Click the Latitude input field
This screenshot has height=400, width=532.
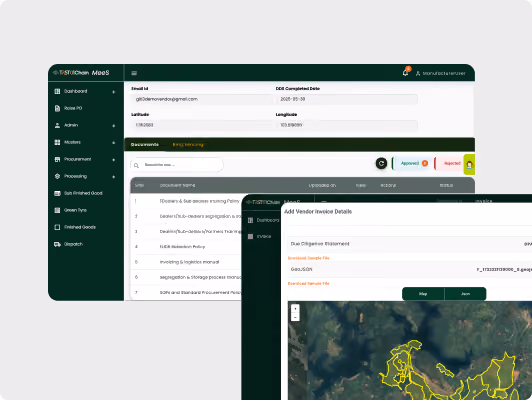click(202, 125)
